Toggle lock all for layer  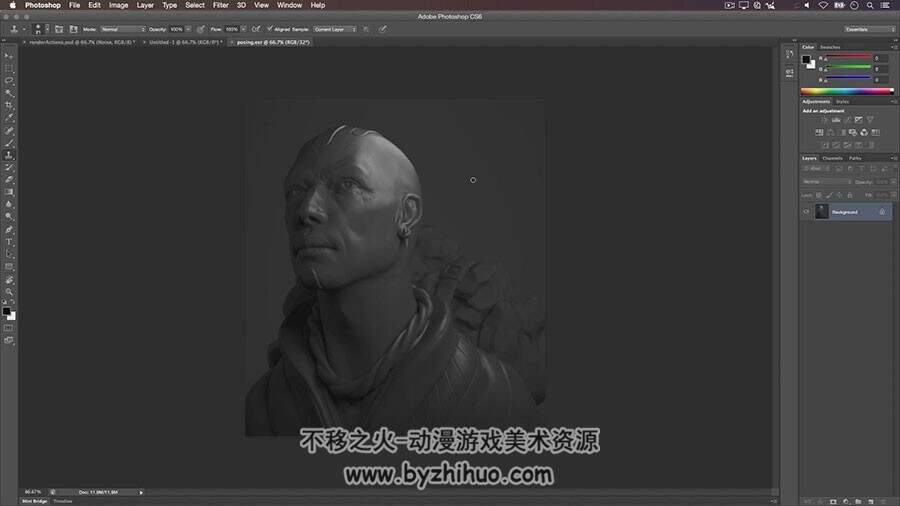point(850,196)
